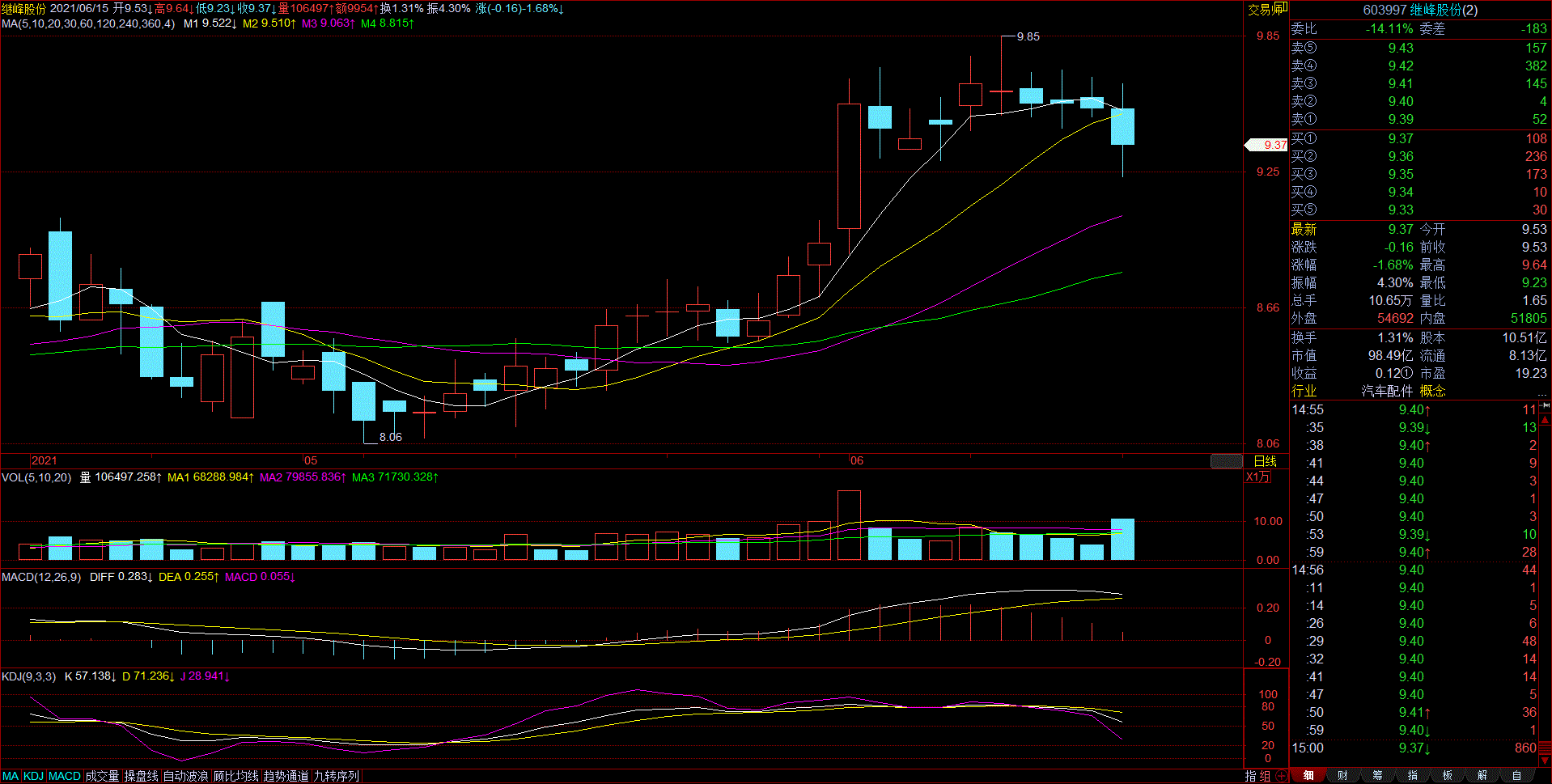Click the MA3 71730.328 volume label

click(395, 477)
